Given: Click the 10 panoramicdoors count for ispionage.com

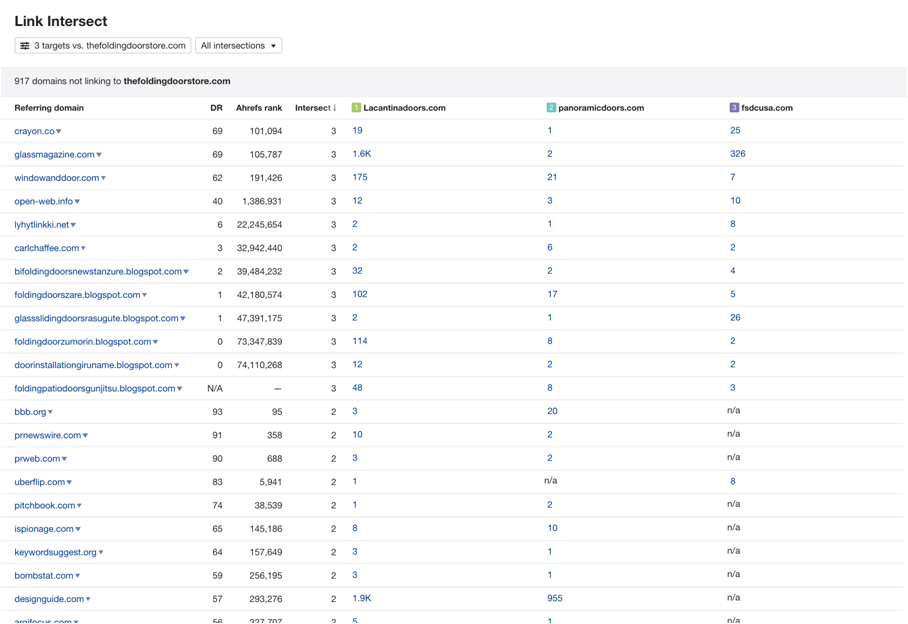Looking at the screenshot, I should pyautogui.click(x=552, y=528).
